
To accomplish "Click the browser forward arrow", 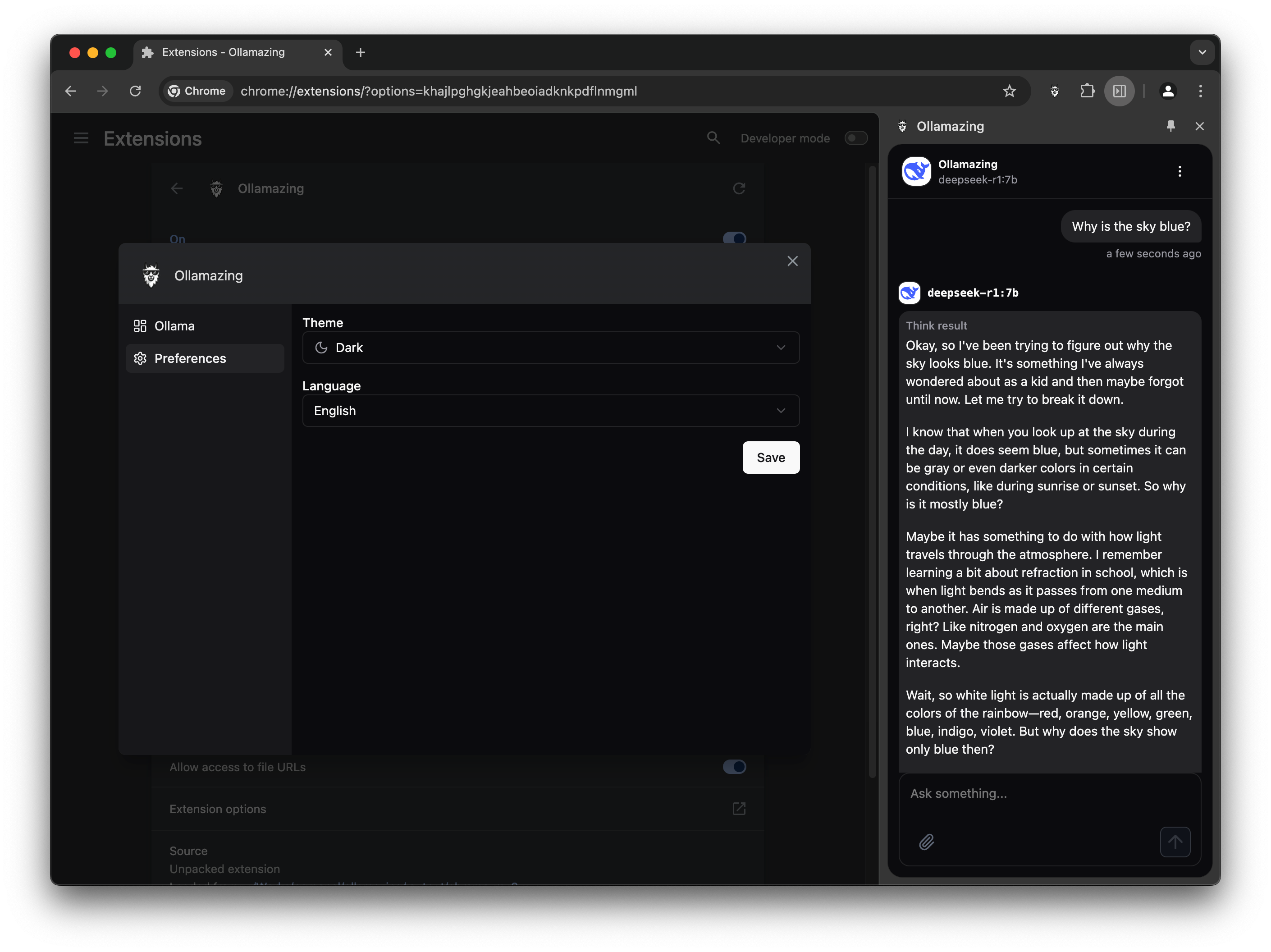I will 103,91.
